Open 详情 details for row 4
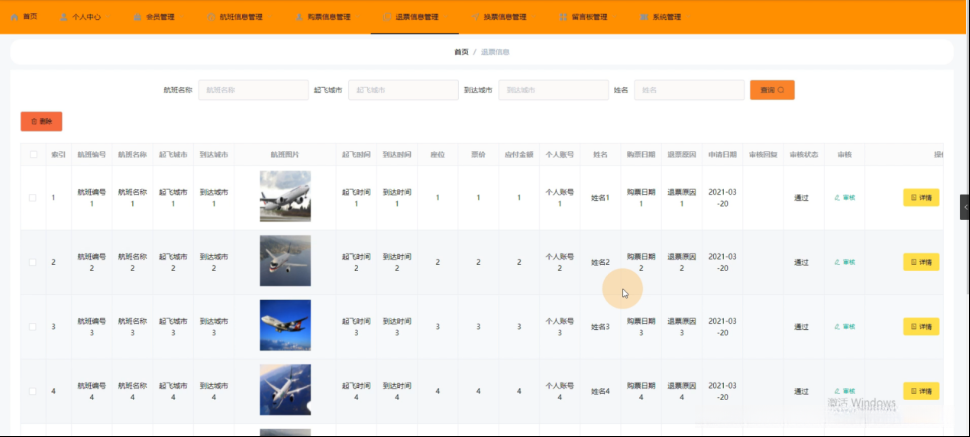Viewport: 970px width, 437px height. click(921, 391)
